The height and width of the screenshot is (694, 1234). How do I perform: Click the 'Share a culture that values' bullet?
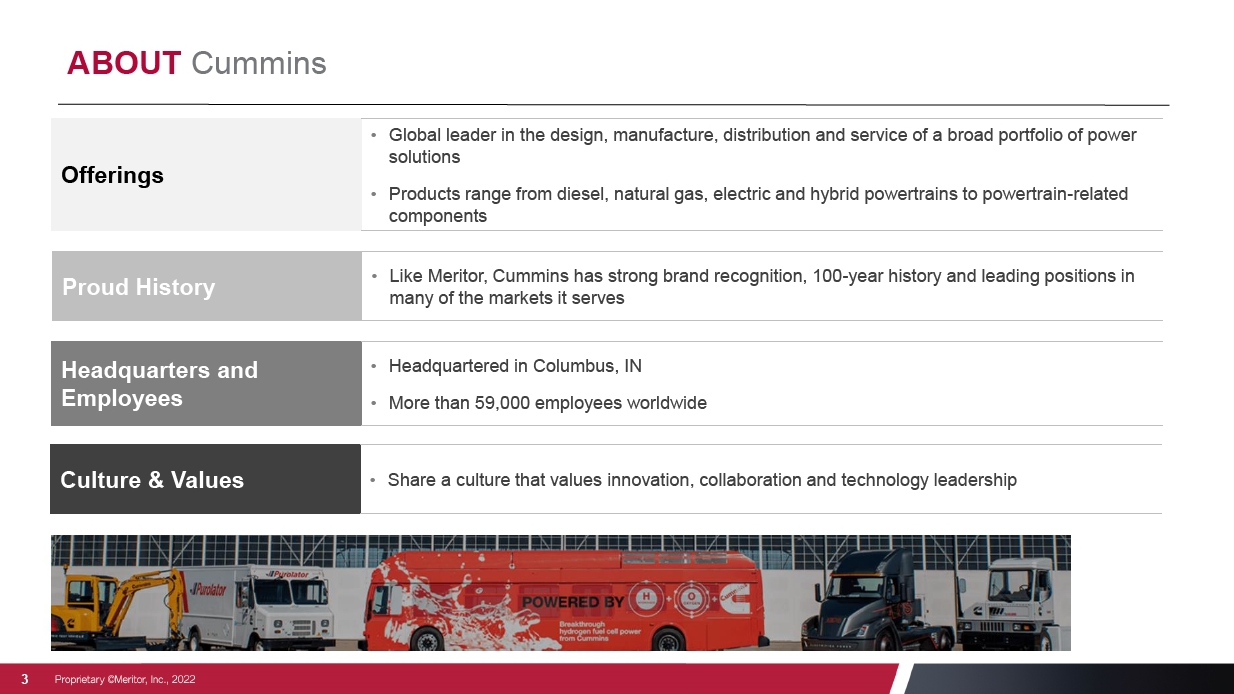point(702,480)
